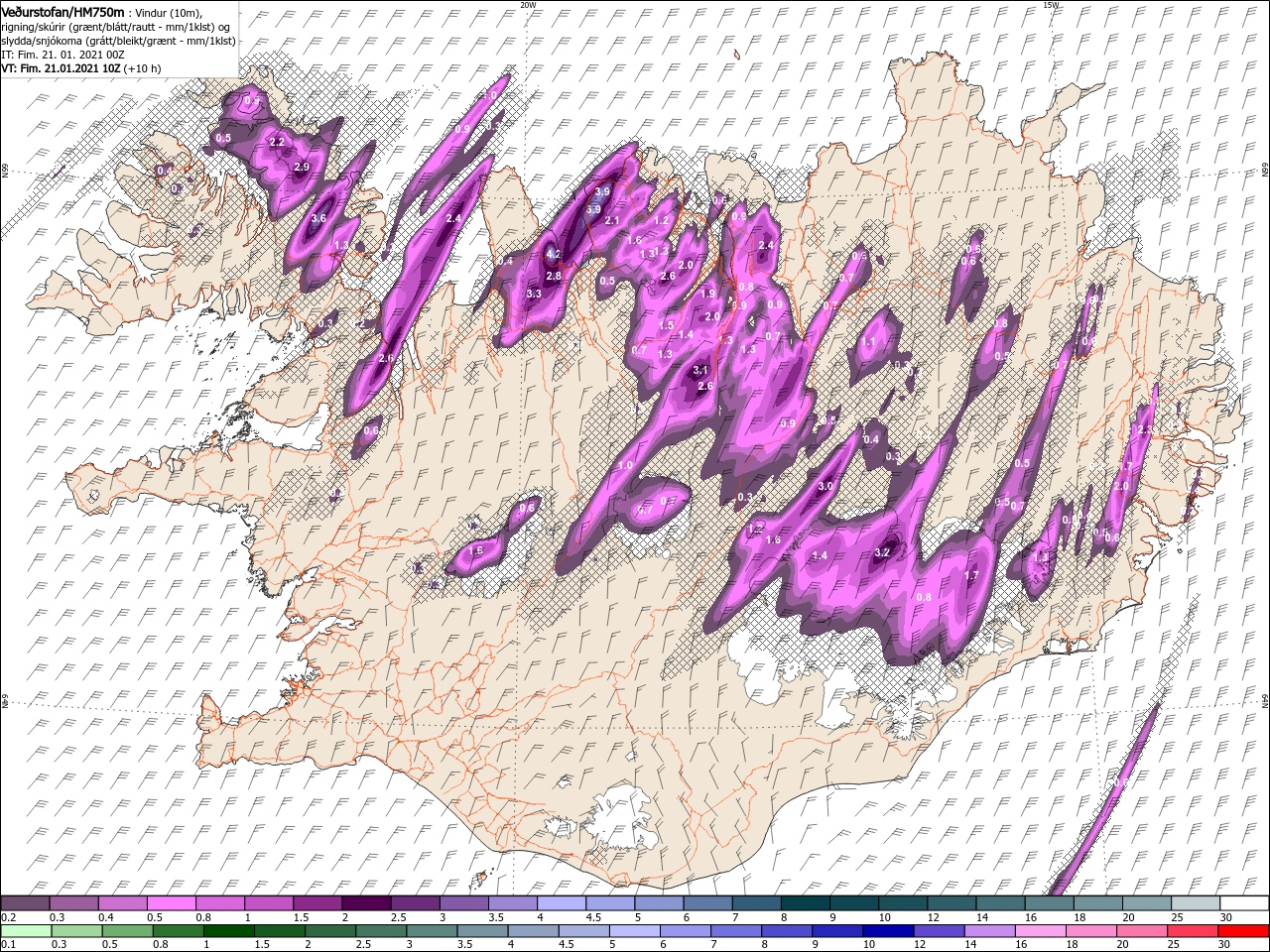Pick the bright red swatch ending the green scale

click(x=1243, y=931)
